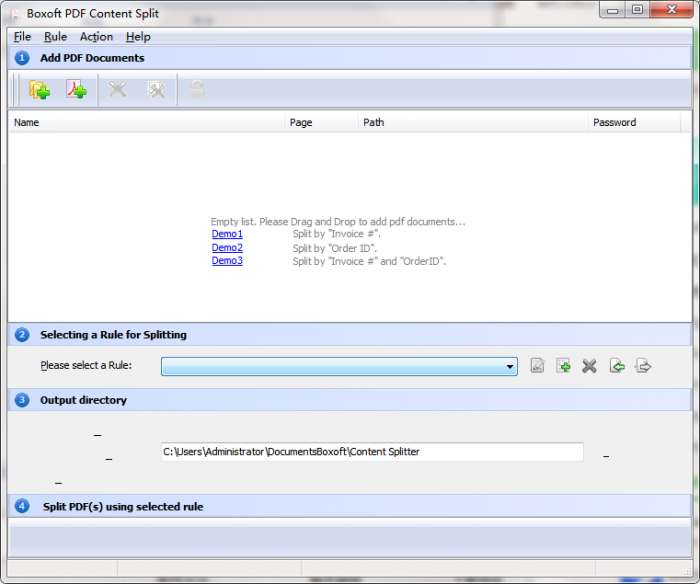700x584 pixels.
Task: Click the grayed lock password icon
Action: coord(197,89)
